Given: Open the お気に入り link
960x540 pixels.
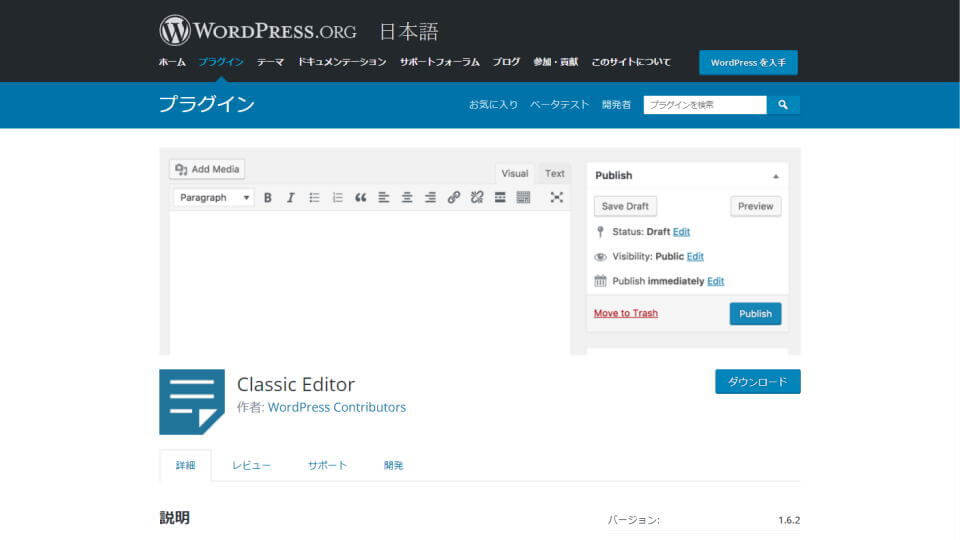Looking at the screenshot, I should click(x=493, y=105).
